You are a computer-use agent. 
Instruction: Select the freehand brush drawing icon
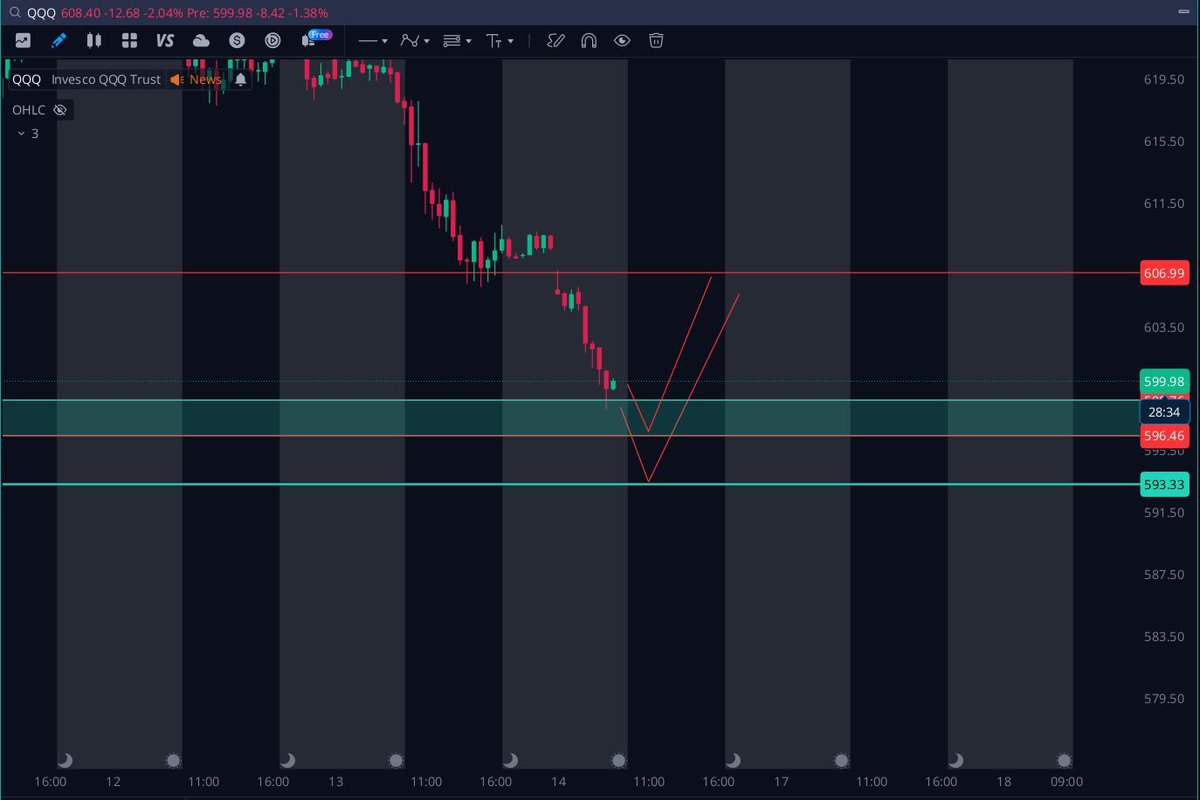pos(556,41)
